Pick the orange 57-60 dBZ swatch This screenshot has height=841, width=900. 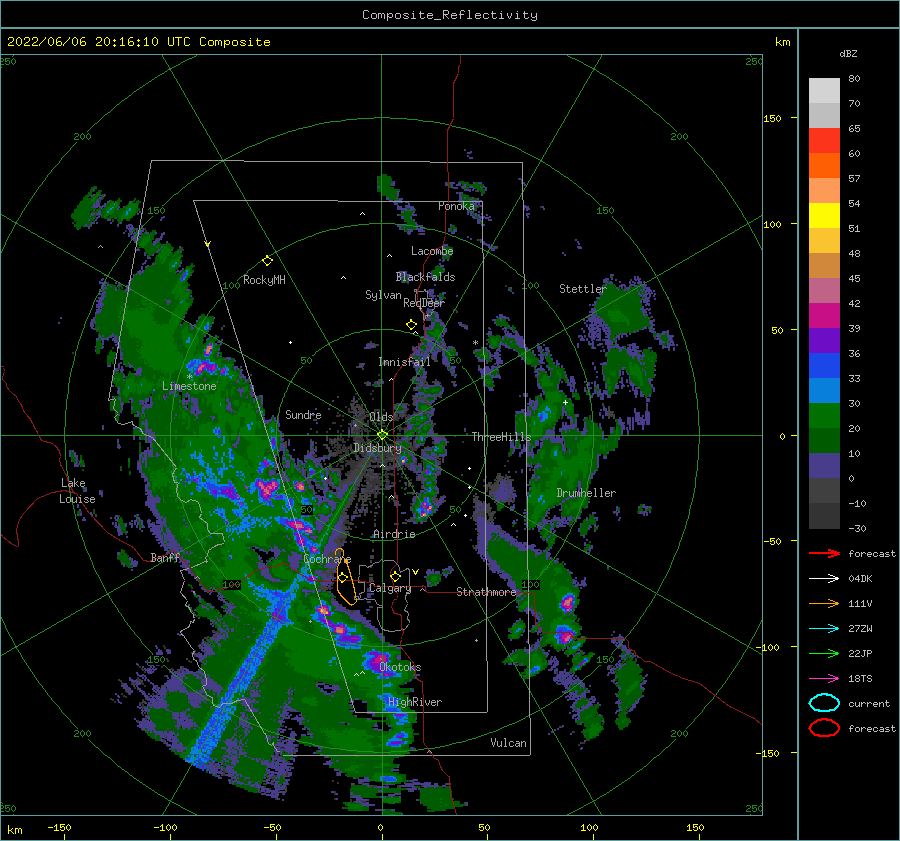(x=824, y=166)
